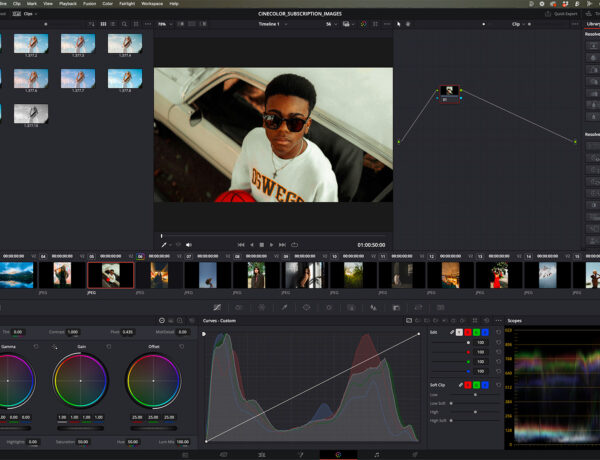Click inside the Offset color wheel
Screen dimensions: 600x460
click(153, 381)
